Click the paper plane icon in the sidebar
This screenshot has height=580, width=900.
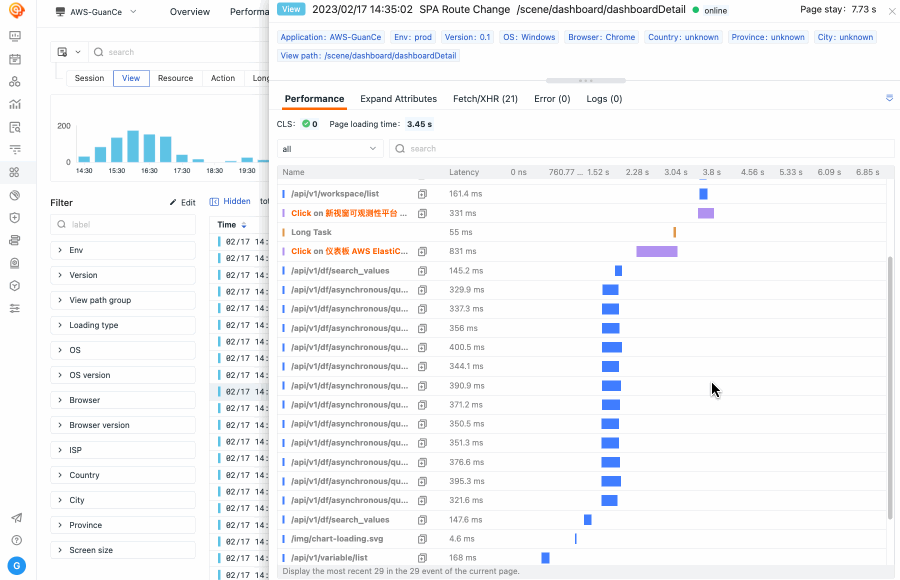[x=17, y=517]
